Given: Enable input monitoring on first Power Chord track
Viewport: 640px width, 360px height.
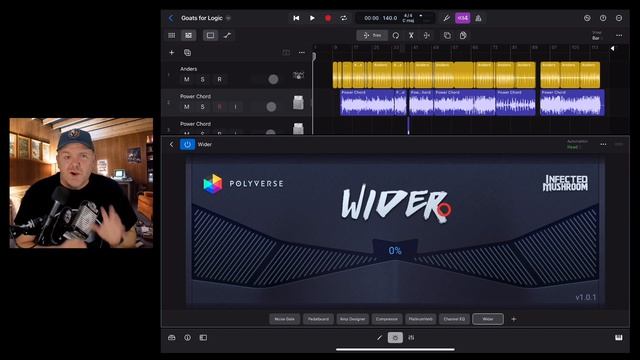Looking at the screenshot, I should pyautogui.click(x=236, y=107).
